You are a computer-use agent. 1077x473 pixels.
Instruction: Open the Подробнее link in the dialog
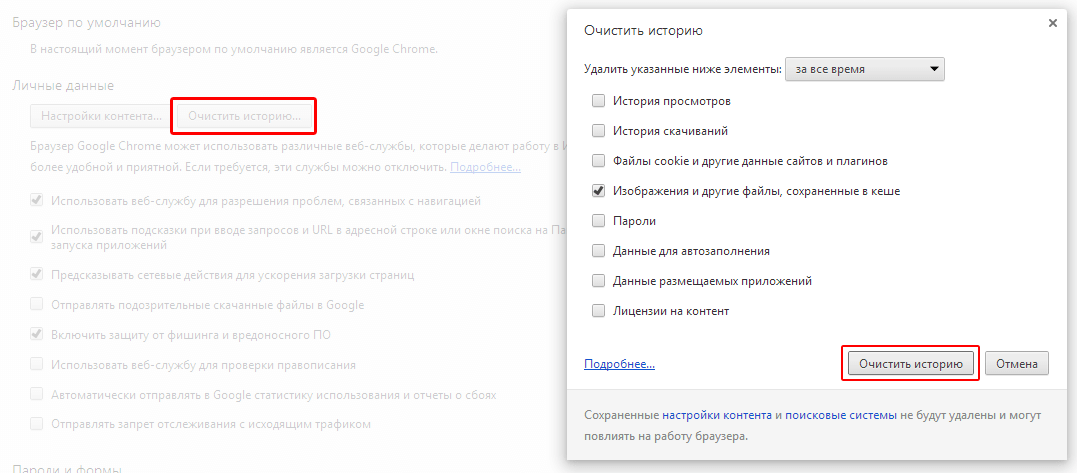[619, 364]
